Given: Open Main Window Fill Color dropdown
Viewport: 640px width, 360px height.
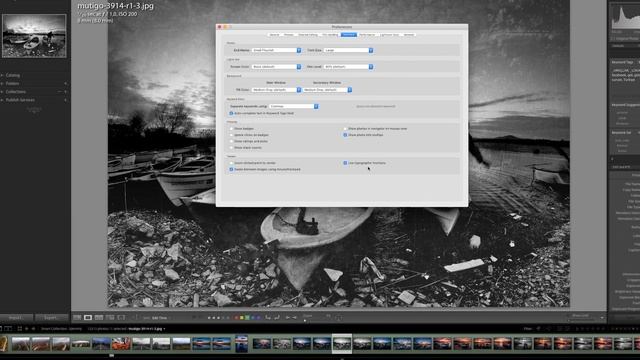Looking at the screenshot, I should click(276, 90).
